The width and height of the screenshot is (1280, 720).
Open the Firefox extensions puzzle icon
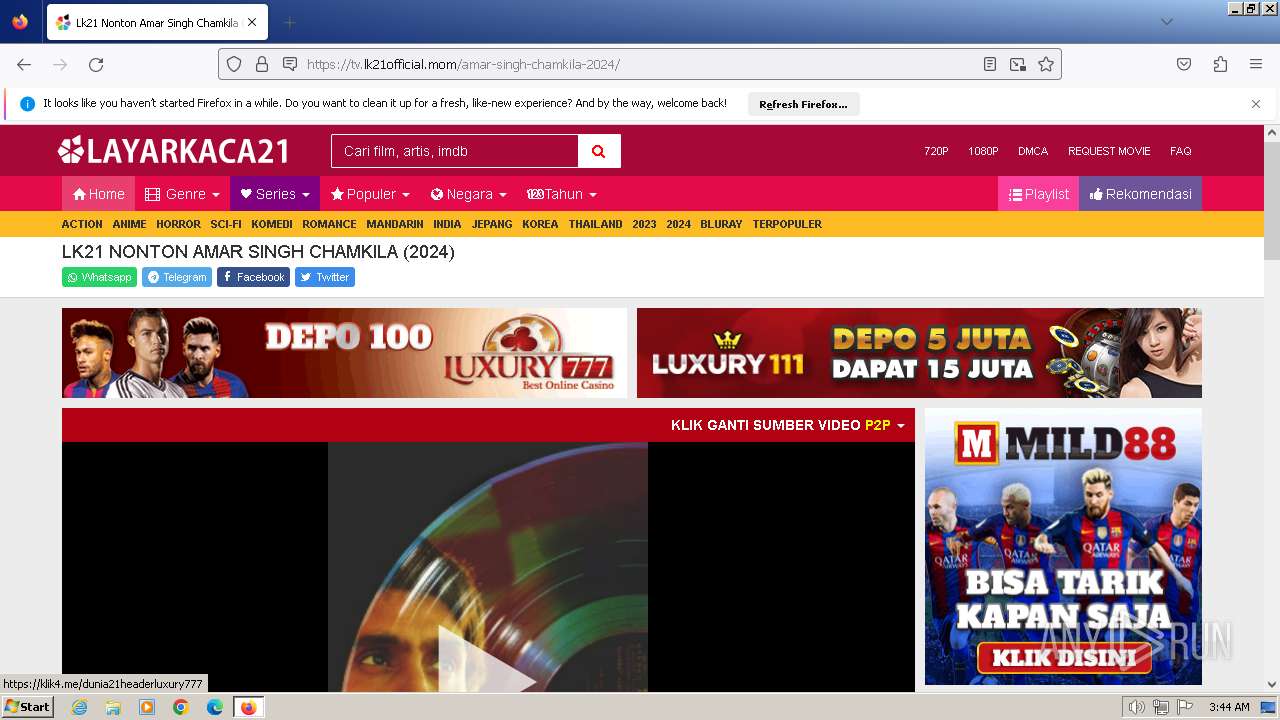click(x=1220, y=64)
